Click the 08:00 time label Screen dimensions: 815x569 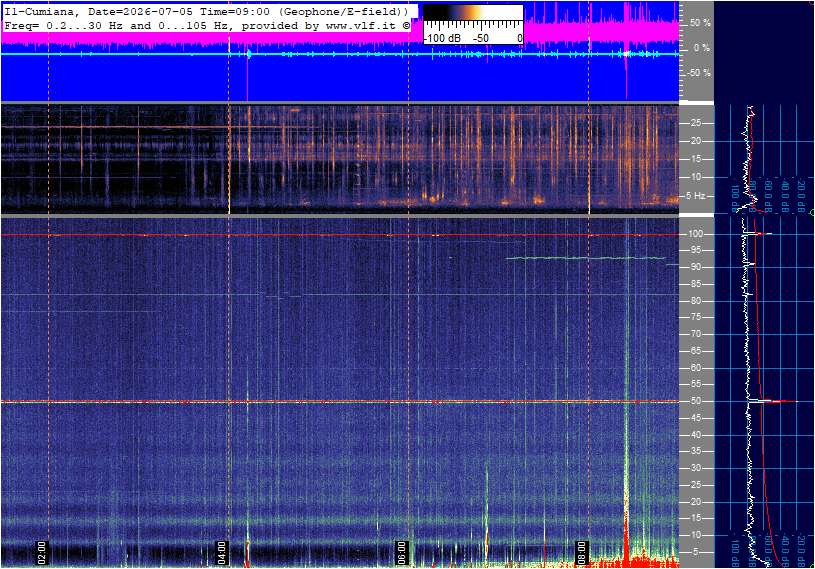581,553
